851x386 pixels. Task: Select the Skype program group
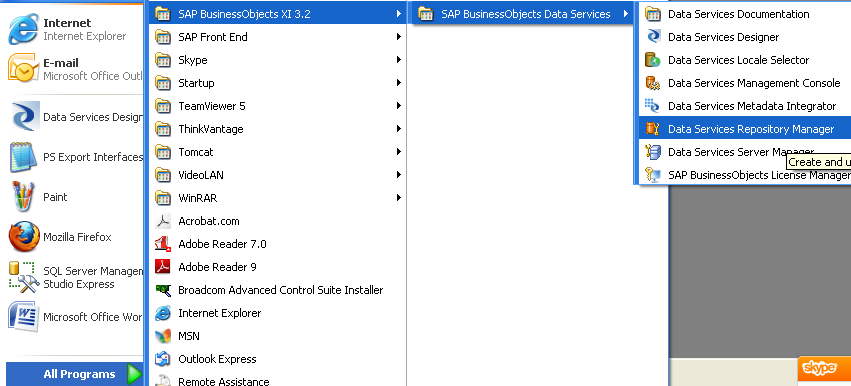point(277,60)
